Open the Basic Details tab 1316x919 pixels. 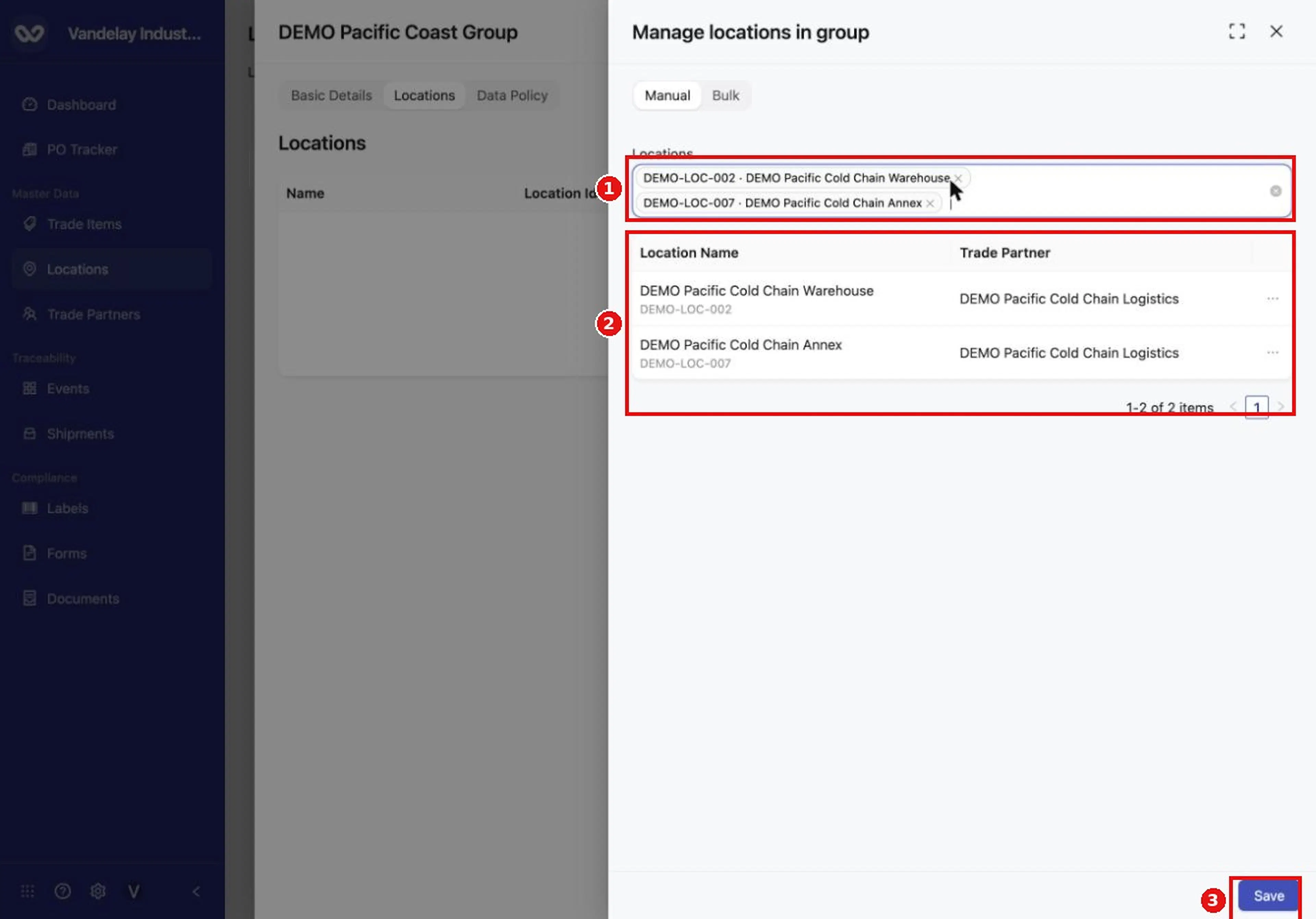[331, 96]
